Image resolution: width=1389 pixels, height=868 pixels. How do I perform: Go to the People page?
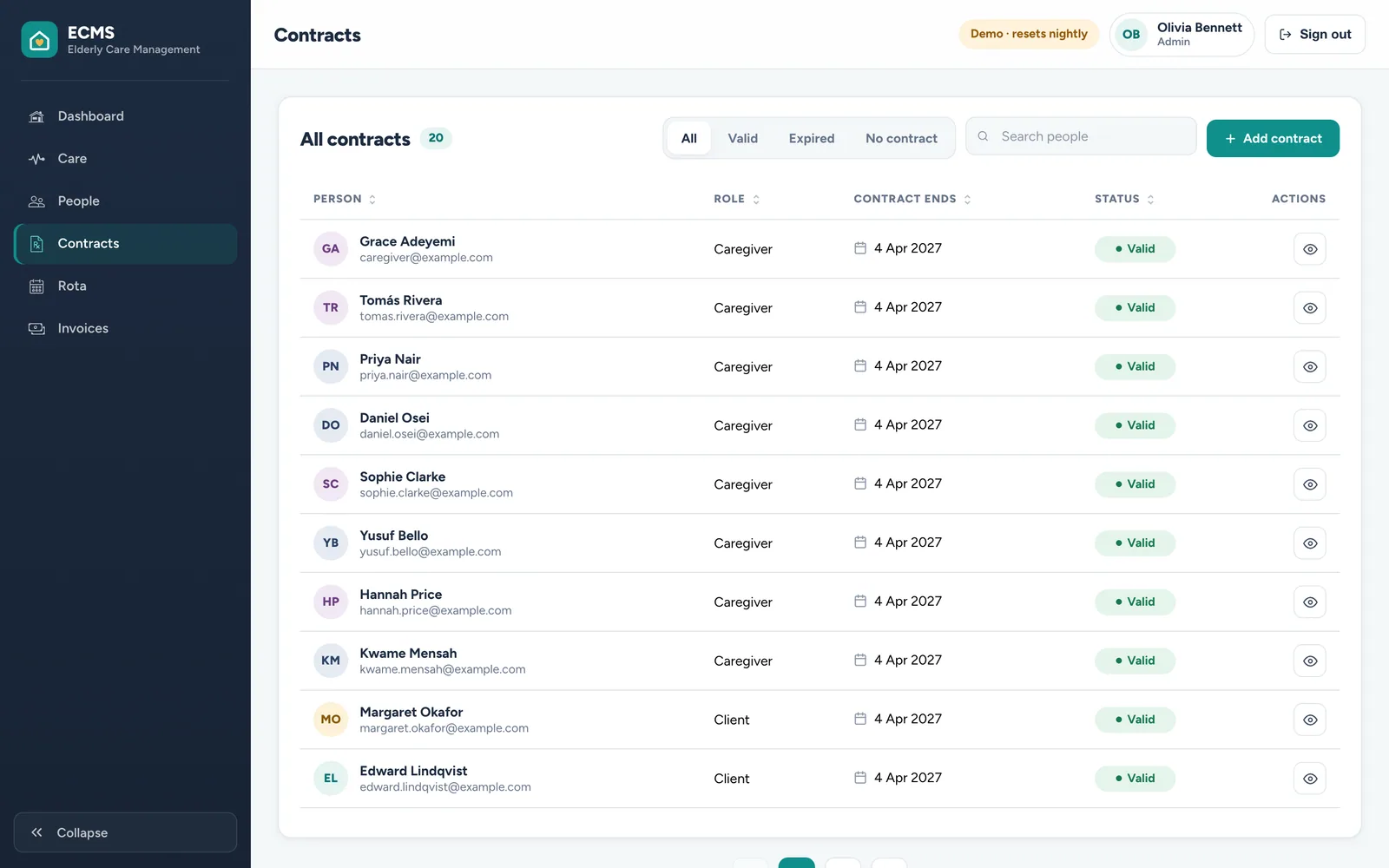click(125, 201)
